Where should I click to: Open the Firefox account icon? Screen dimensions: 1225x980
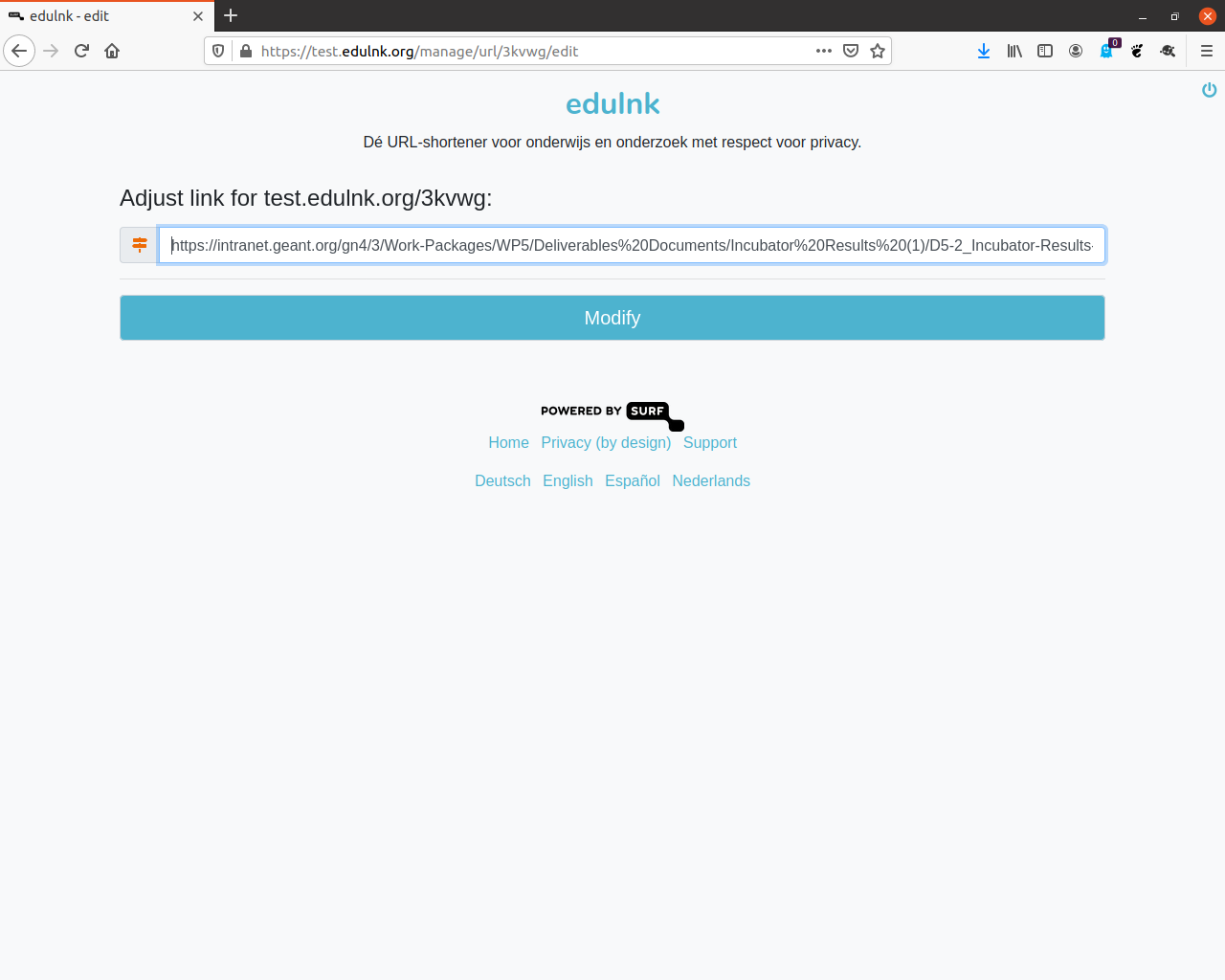tap(1076, 51)
